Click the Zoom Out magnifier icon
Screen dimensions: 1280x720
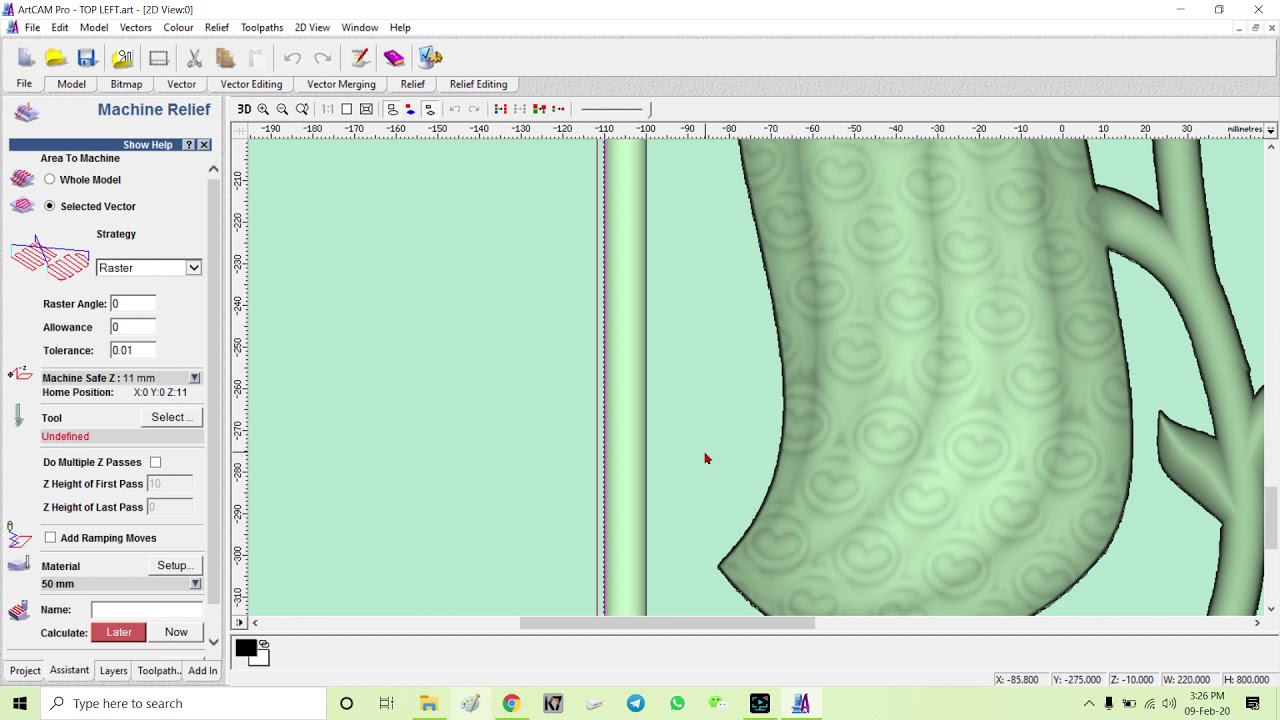(x=282, y=109)
